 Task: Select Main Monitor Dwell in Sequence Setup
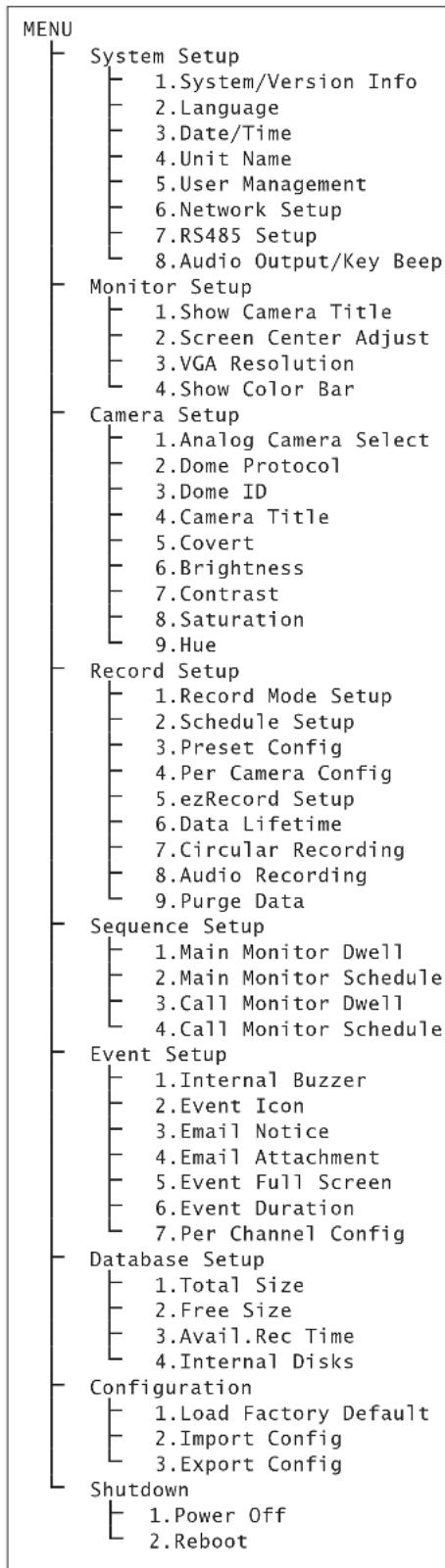[x=279, y=952]
